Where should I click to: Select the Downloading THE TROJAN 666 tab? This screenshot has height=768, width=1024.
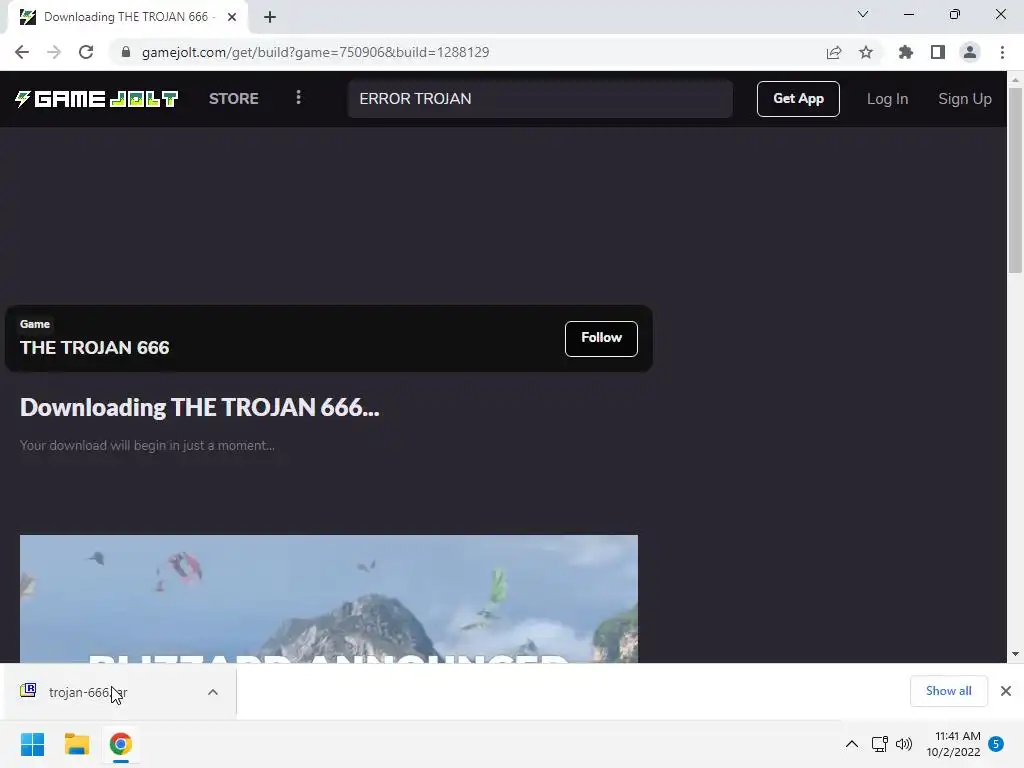tap(126, 17)
